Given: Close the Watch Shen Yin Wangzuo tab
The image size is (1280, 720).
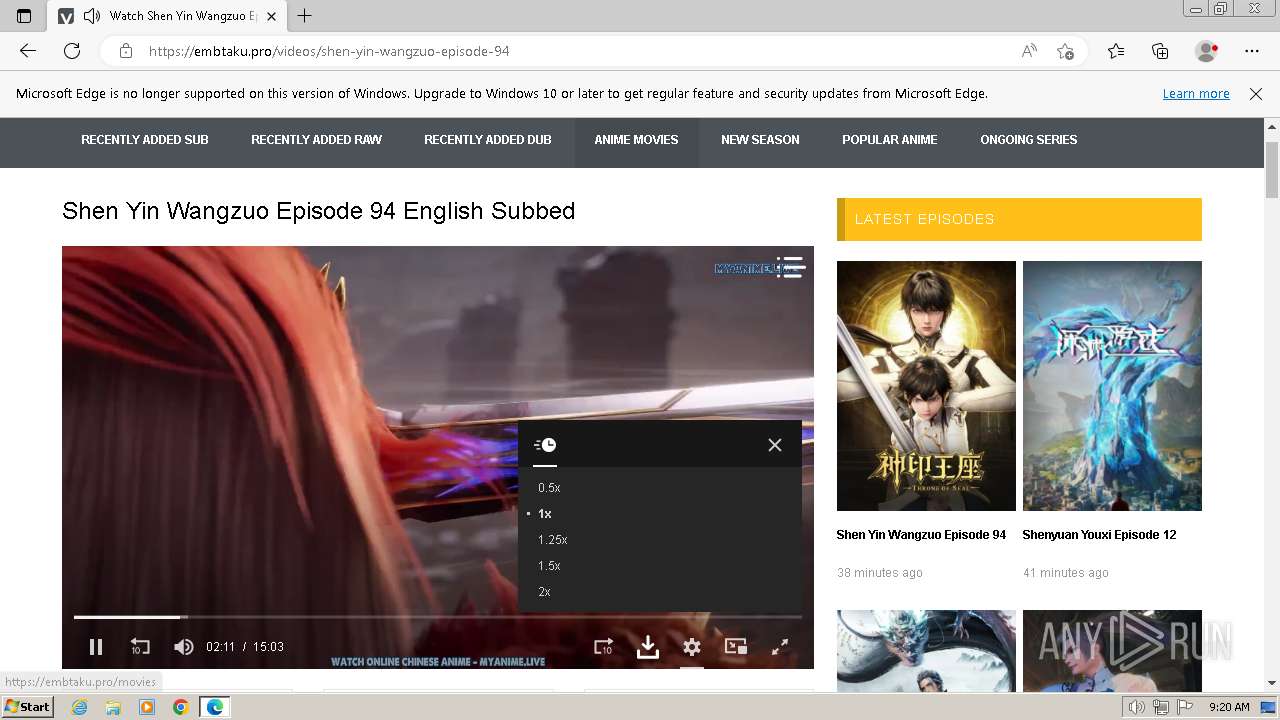Looking at the screenshot, I should click(271, 16).
